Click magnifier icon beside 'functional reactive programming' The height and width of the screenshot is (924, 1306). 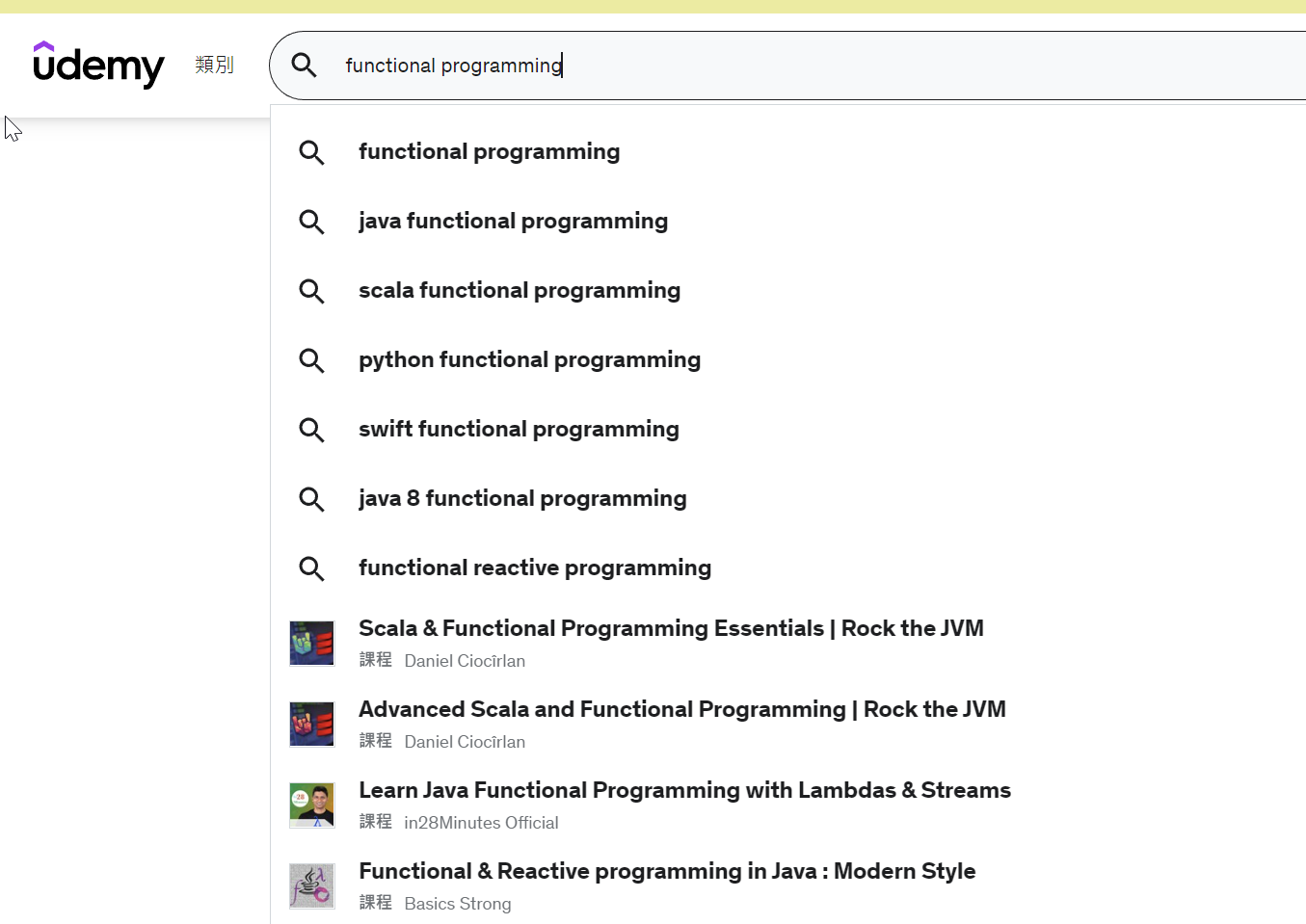click(311, 568)
